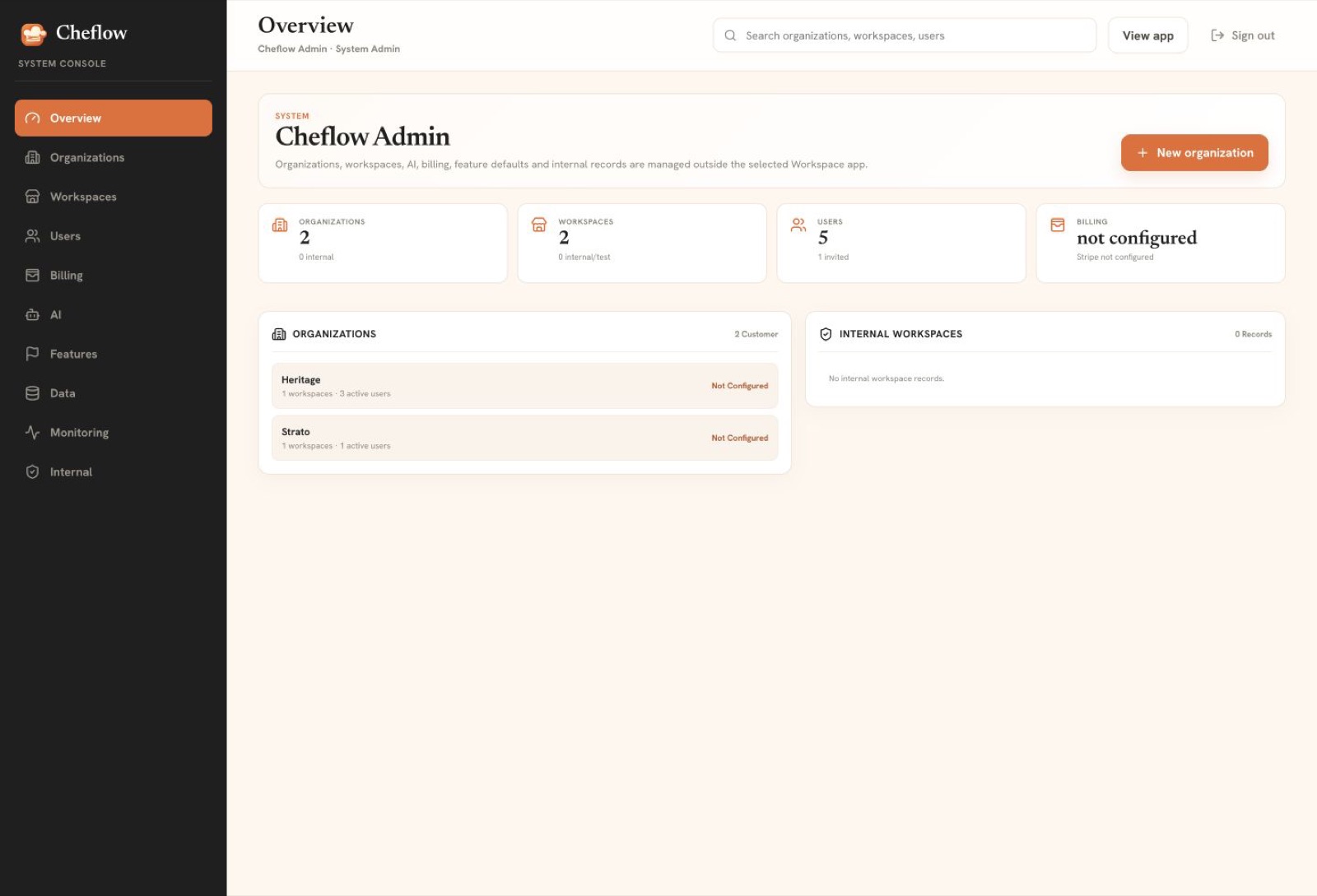Focus the search organizations, workspaces, users field

tap(905, 35)
